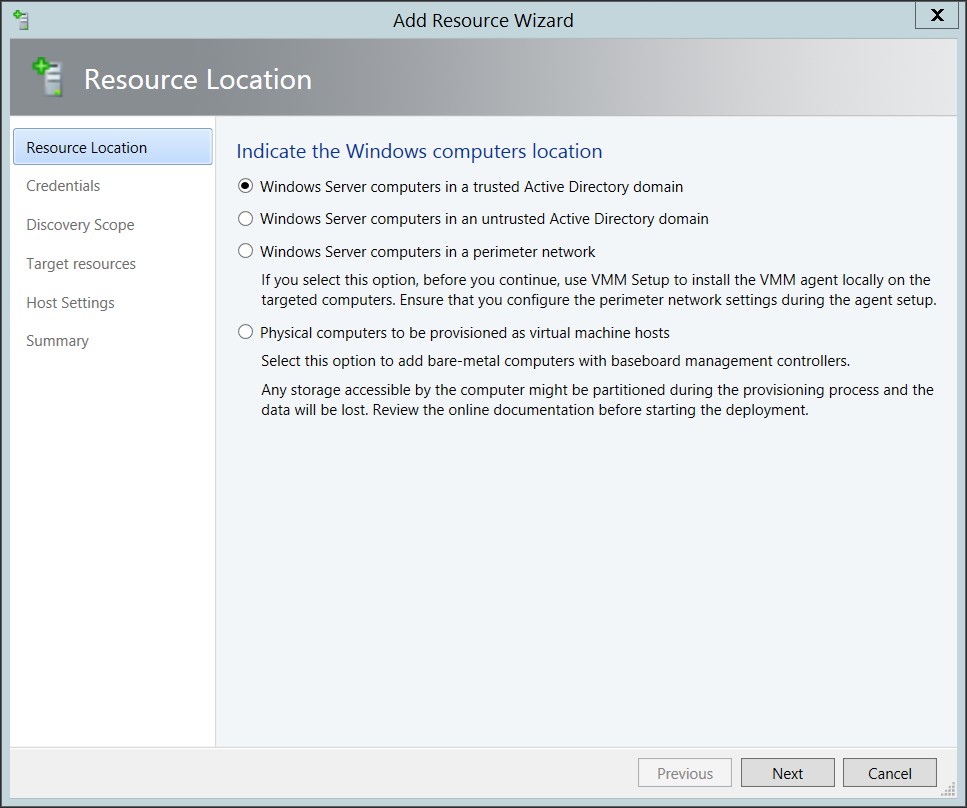Screen dimensions: 967x808
Task: Close the Add Resource Wizard window
Action: 936,15
